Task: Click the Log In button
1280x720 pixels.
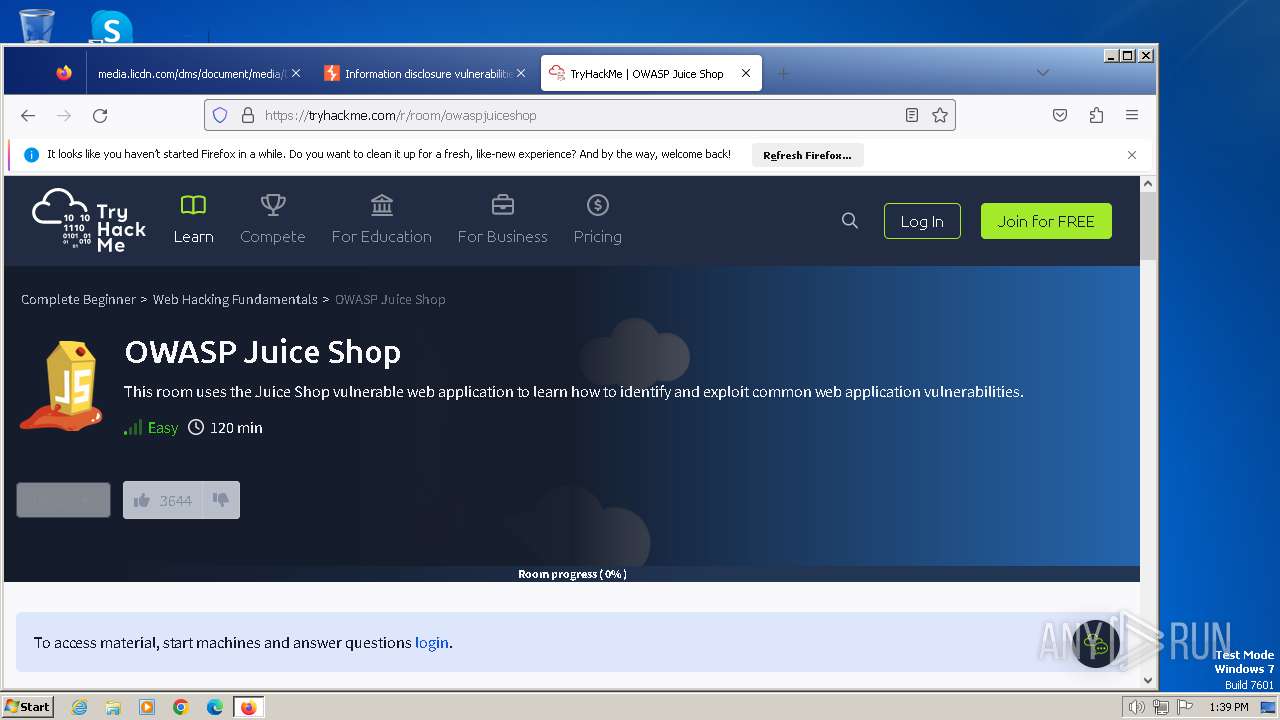Action: coord(922,221)
